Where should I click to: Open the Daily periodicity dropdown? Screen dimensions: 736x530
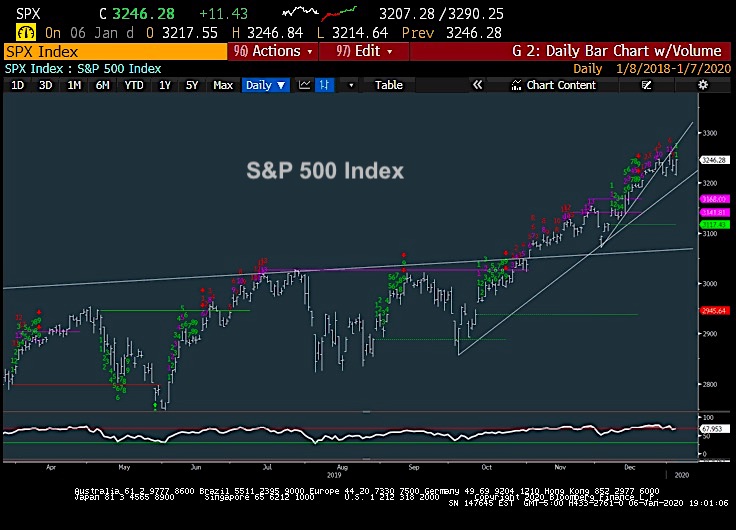click(x=265, y=85)
